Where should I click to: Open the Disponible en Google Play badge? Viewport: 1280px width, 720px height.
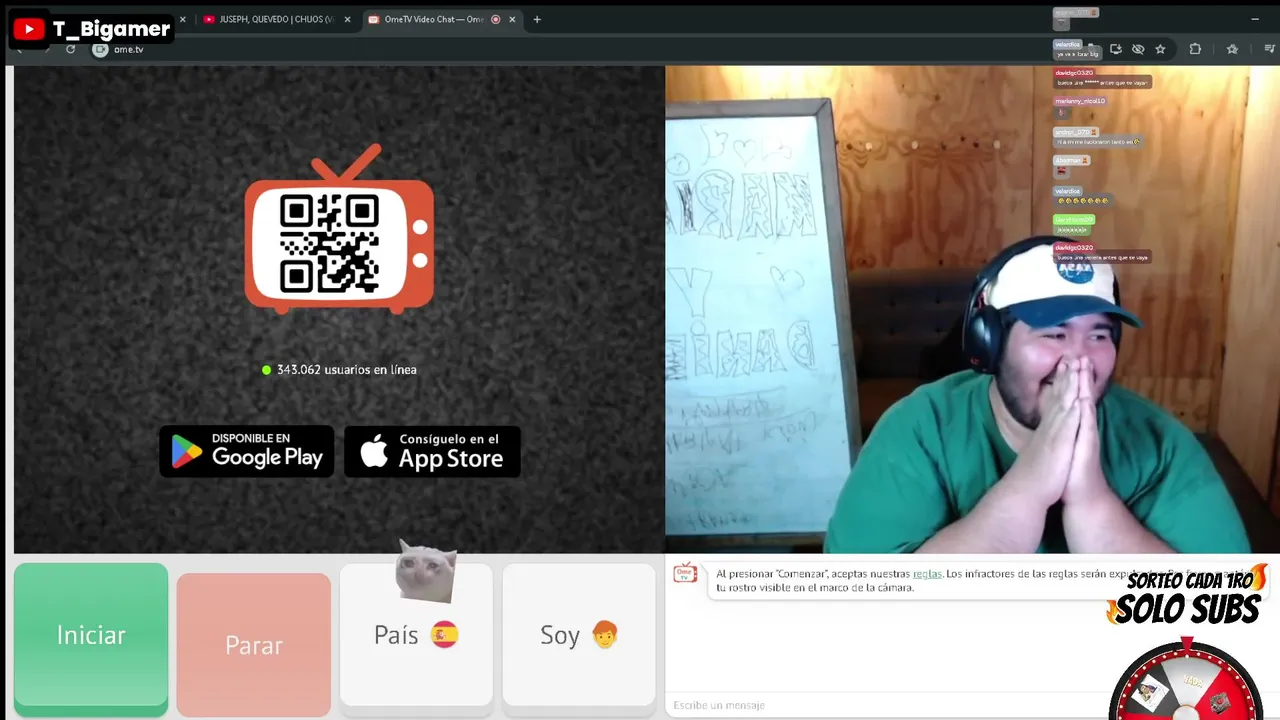pyautogui.click(x=247, y=451)
